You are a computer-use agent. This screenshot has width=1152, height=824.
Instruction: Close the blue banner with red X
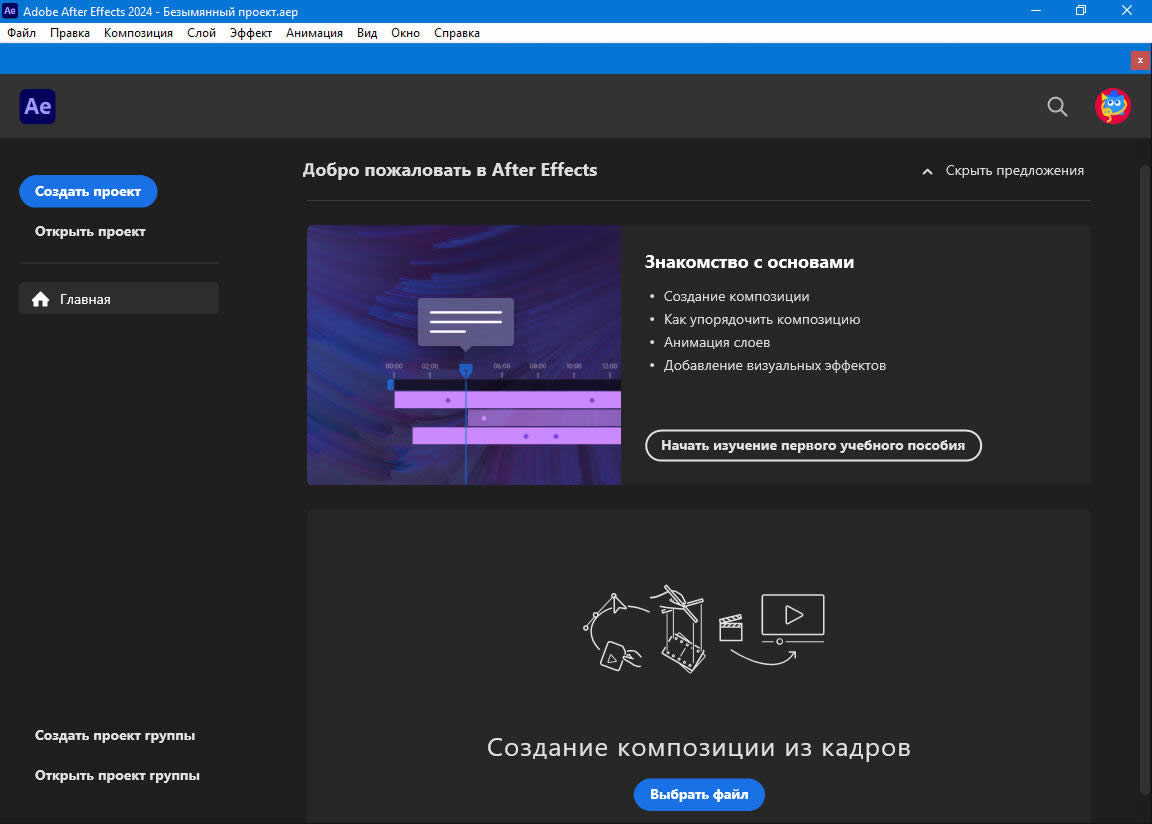coord(1140,60)
